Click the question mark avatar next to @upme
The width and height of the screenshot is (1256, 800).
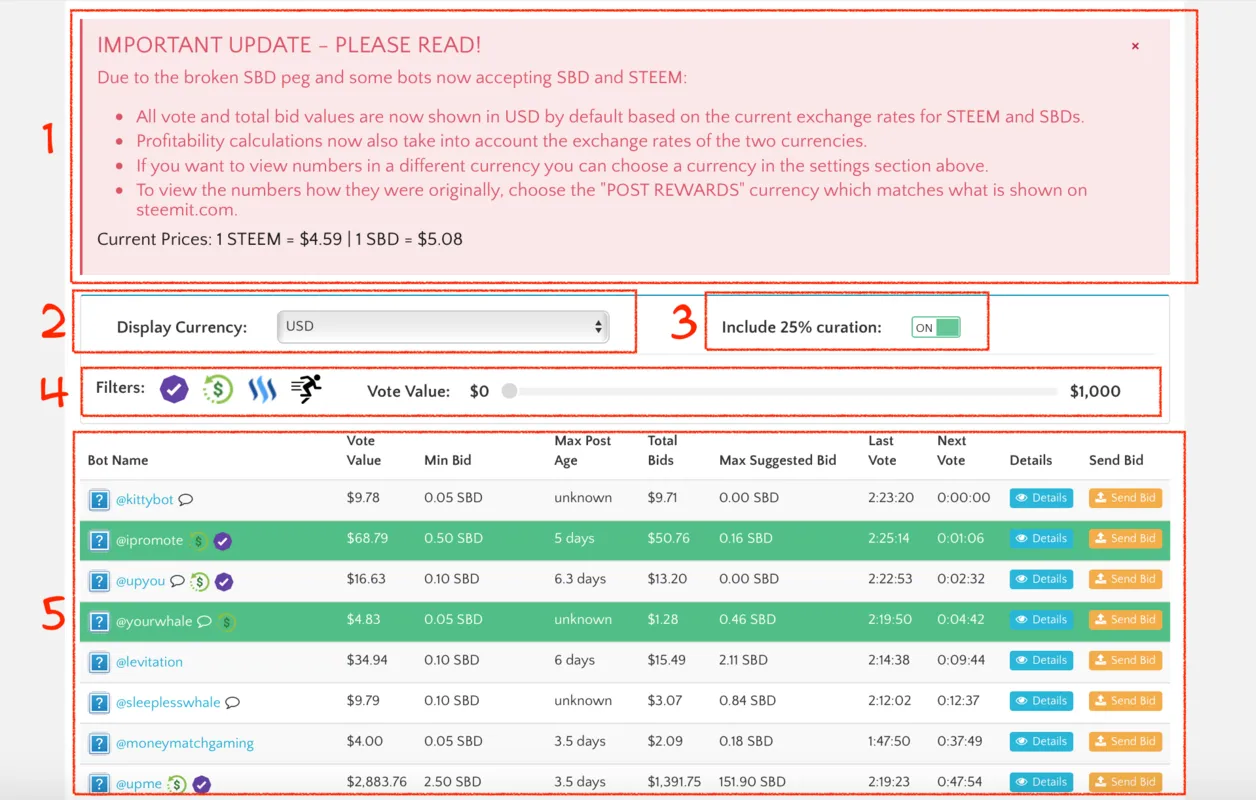click(99, 784)
